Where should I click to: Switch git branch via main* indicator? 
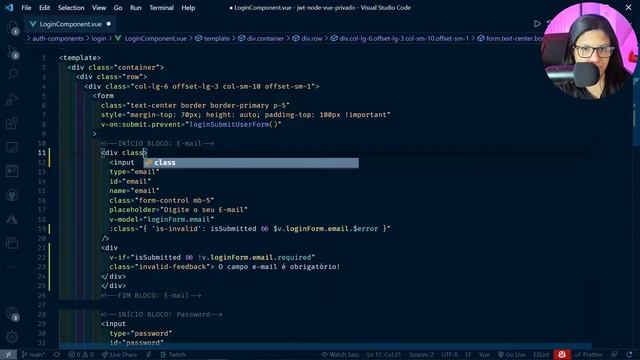[33, 355]
